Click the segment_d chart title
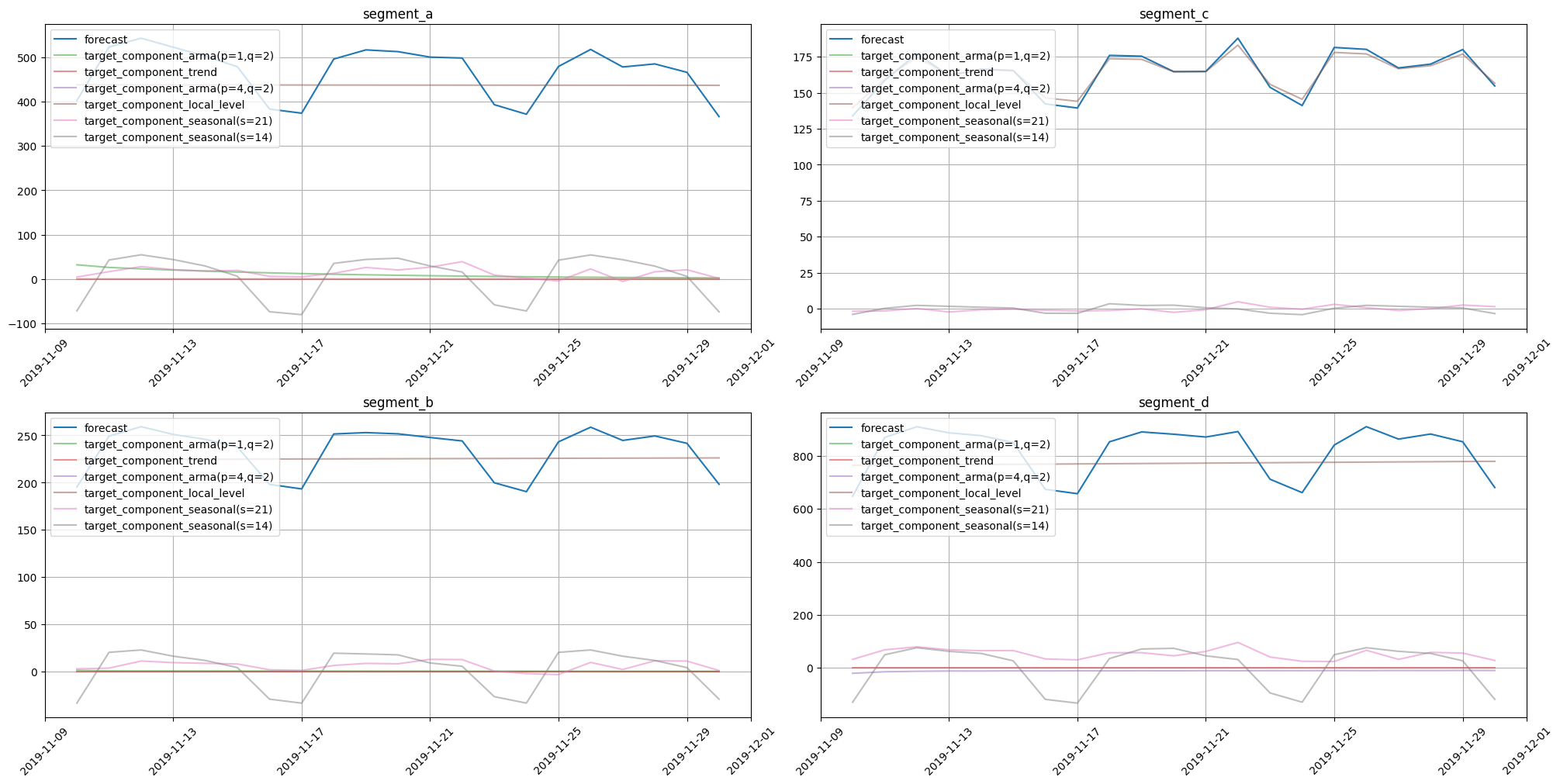Image resolution: width=1560 pixels, height=784 pixels. pyautogui.click(x=1173, y=402)
